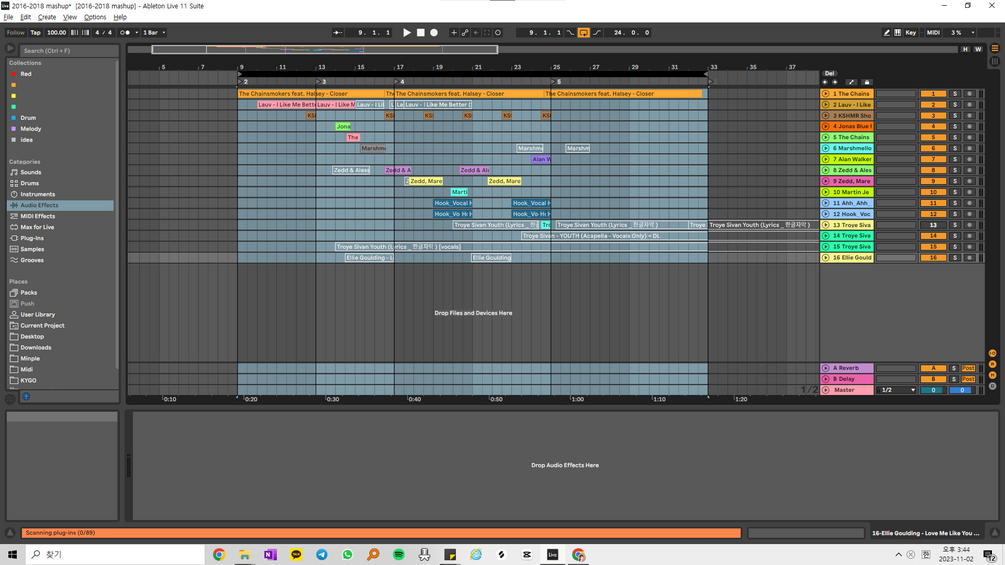Open the View menu
Viewport: 1005px width, 565px height.
click(70, 17)
